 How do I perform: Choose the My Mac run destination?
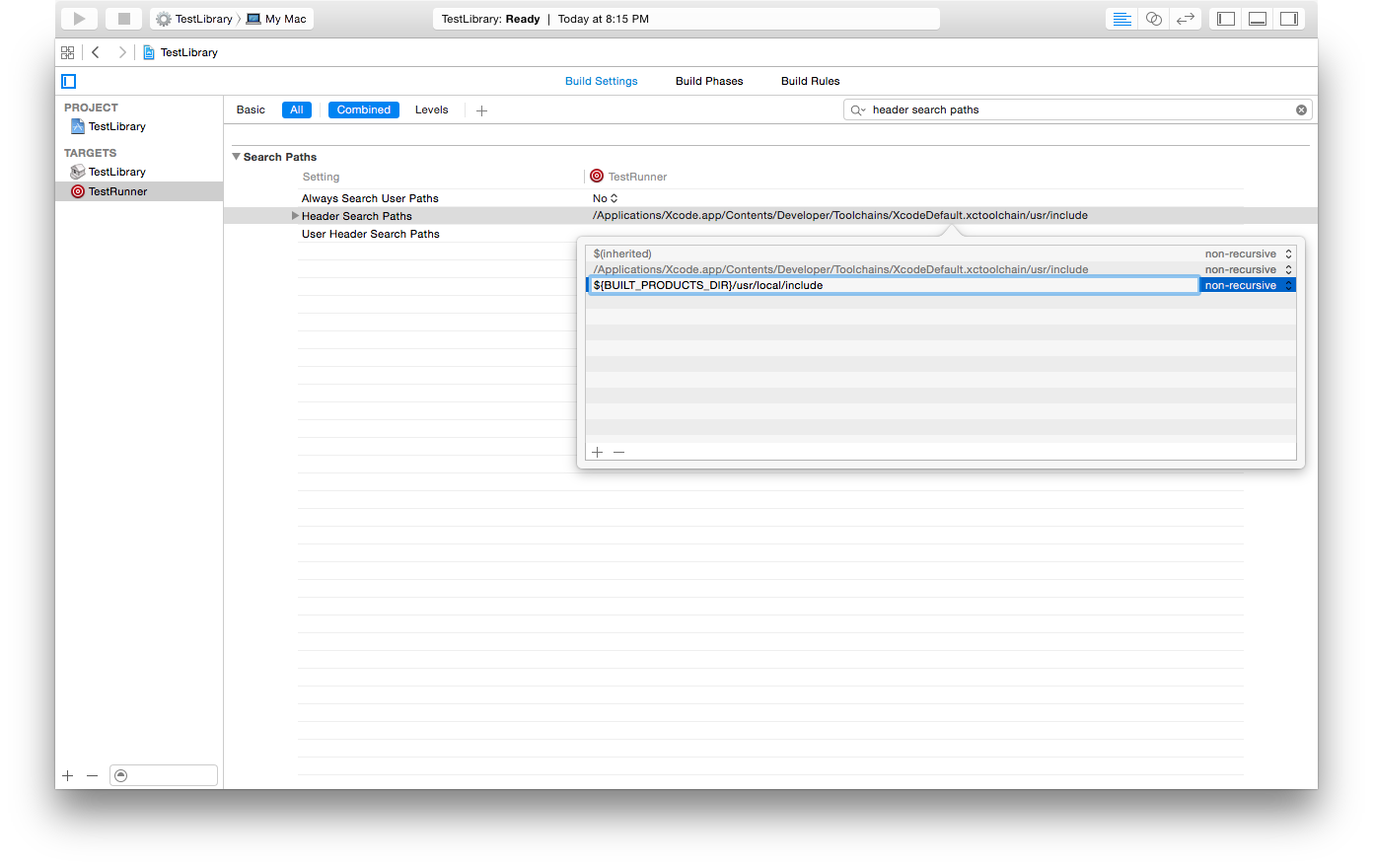pos(277,19)
